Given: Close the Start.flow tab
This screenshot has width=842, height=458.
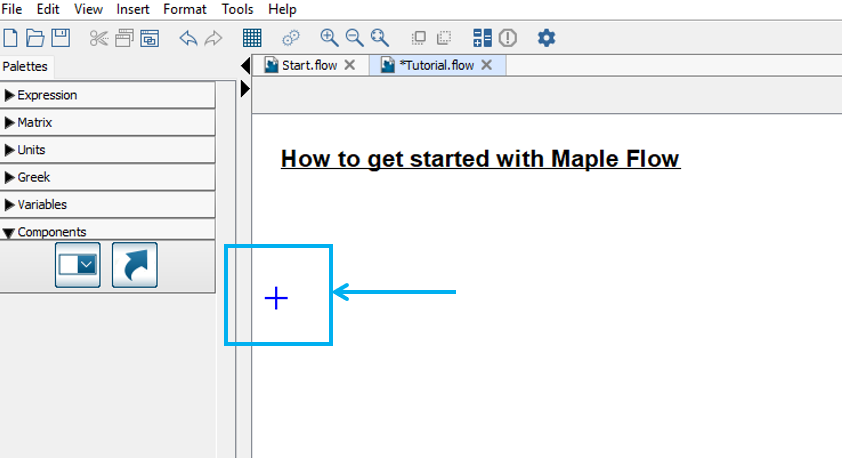Looking at the screenshot, I should pos(350,65).
